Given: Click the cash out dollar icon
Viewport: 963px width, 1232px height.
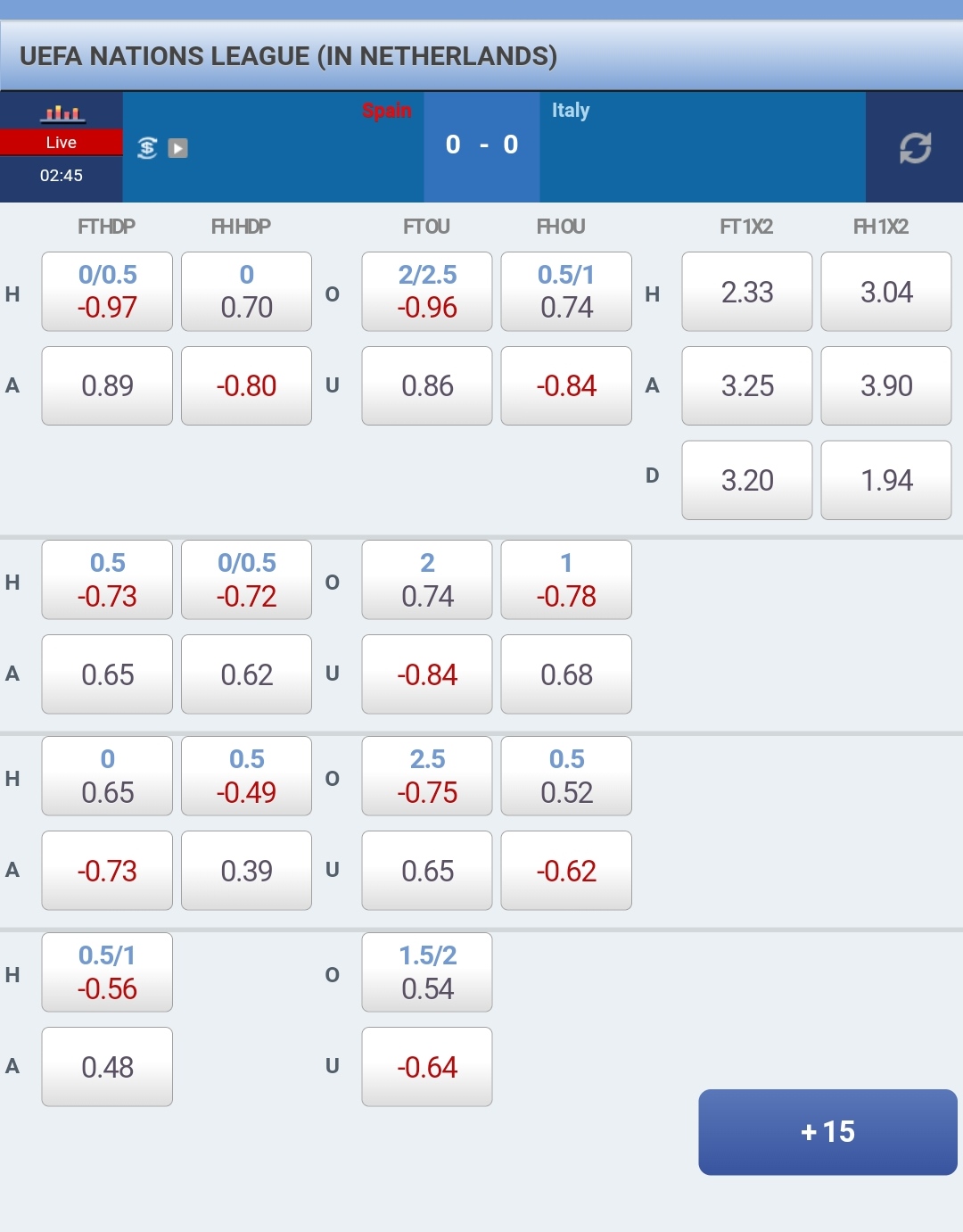Looking at the screenshot, I should point(148,148).
